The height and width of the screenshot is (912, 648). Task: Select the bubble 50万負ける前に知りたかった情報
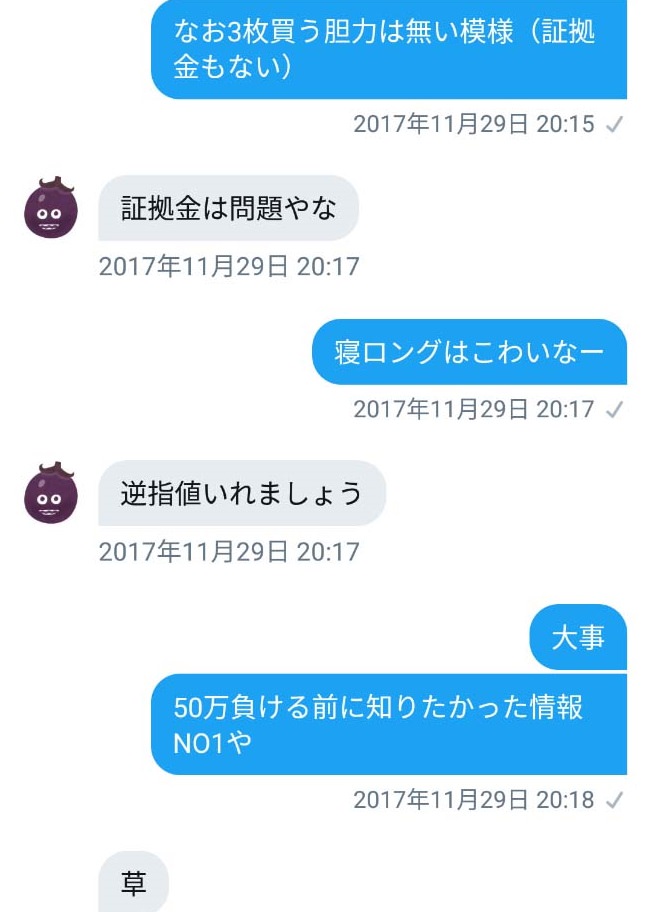tap(389, 724)
